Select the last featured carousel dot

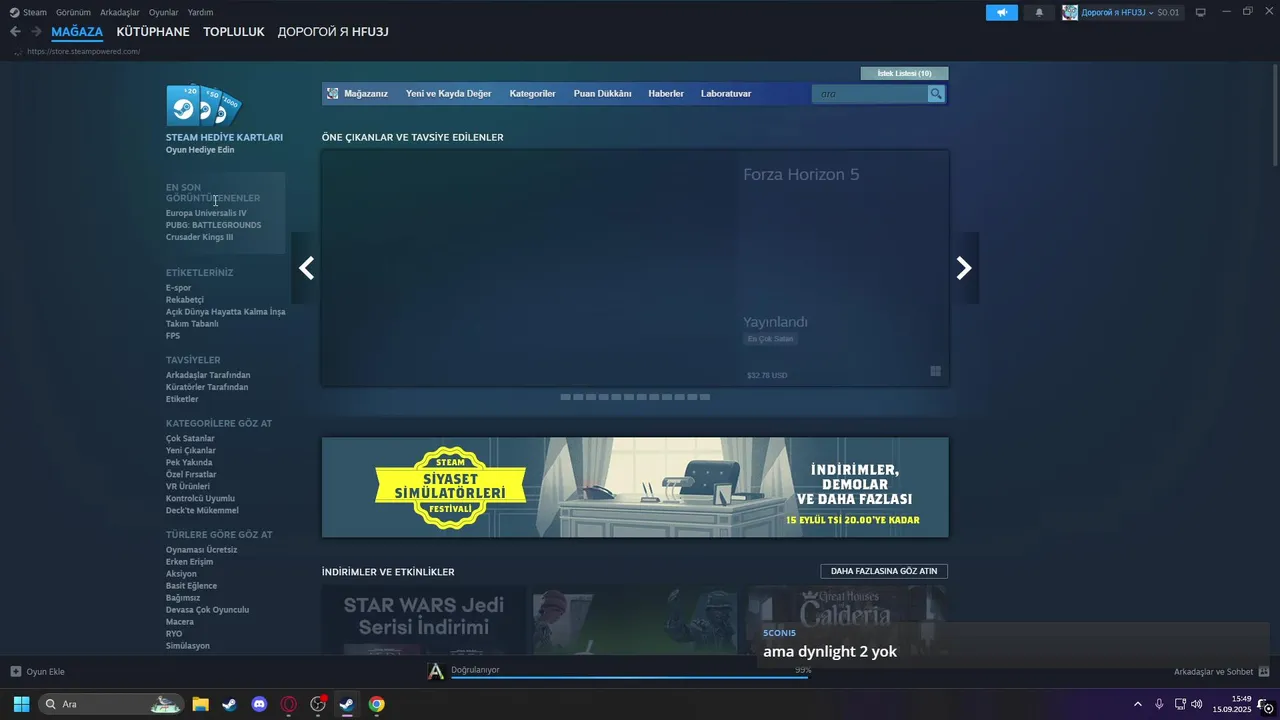705,397
